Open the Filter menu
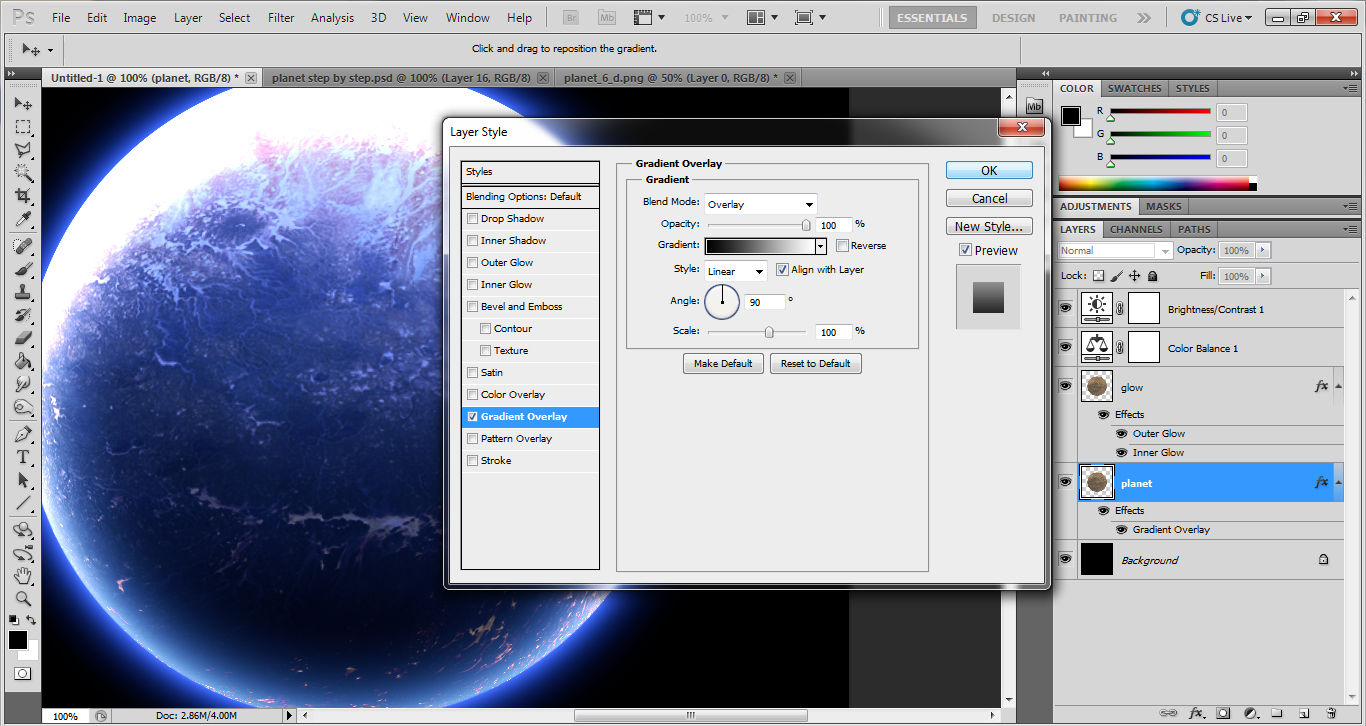Viewport: 1366px width, 726px height. [x=281, y=17]
